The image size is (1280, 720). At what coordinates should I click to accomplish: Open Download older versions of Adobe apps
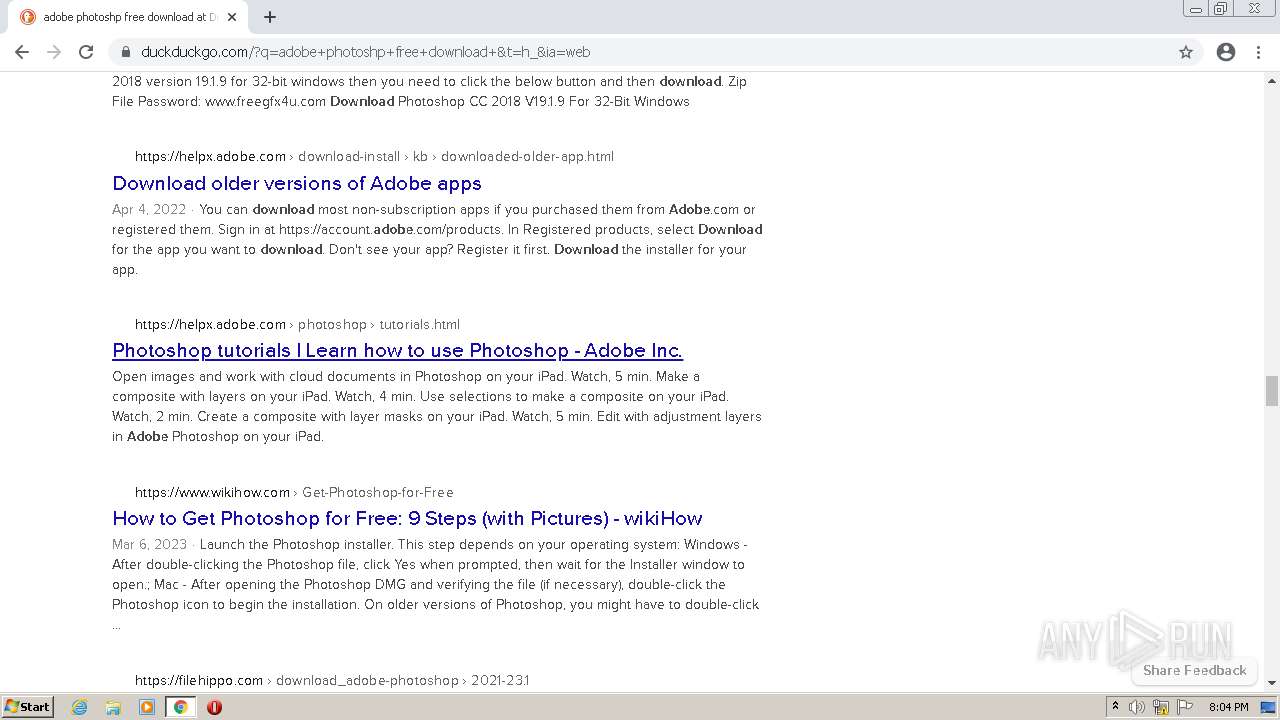click(297, 183)
